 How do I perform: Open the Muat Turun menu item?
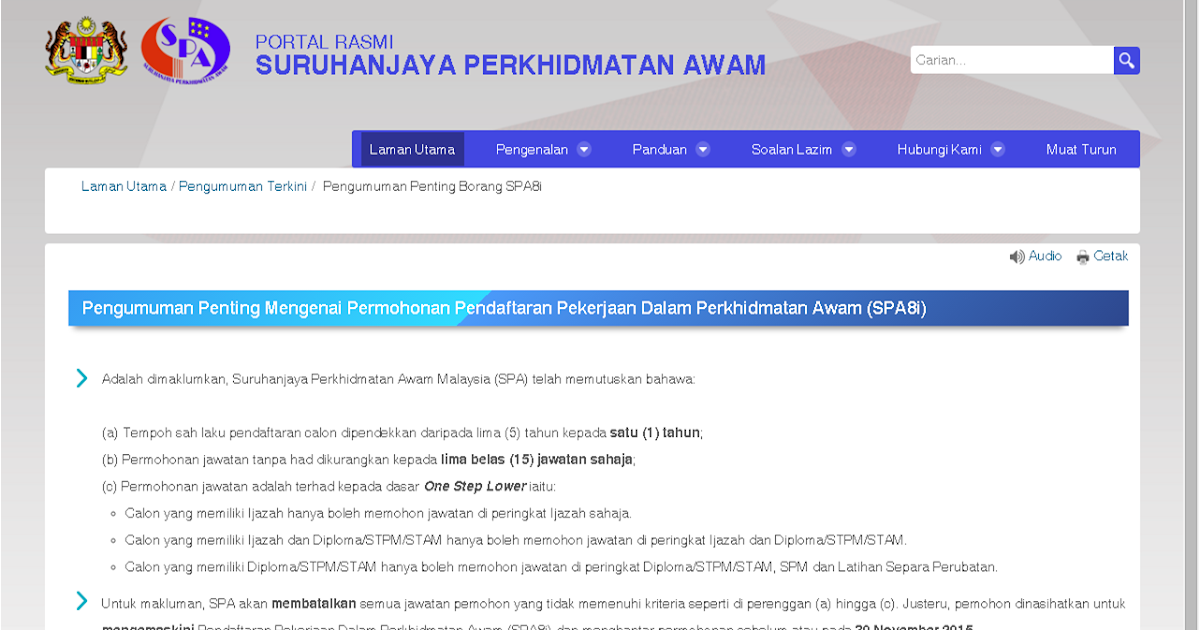(x=1081, y=149)
